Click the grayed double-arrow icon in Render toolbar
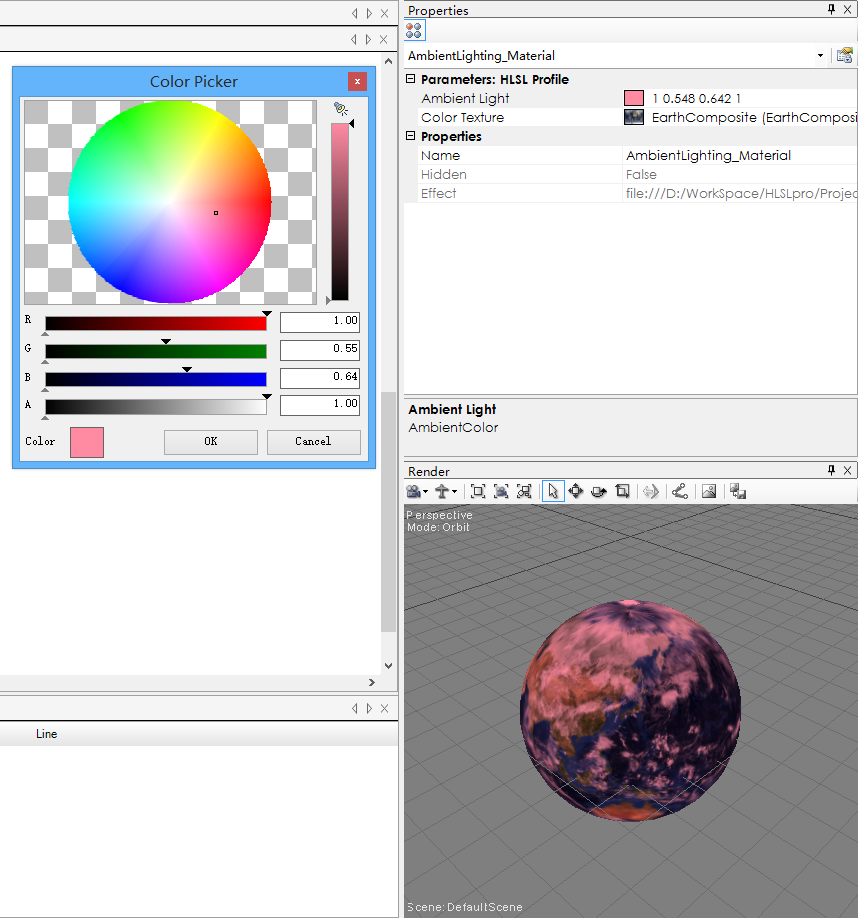Viewport: 858px width, 918px height. [x=650, y=491]
